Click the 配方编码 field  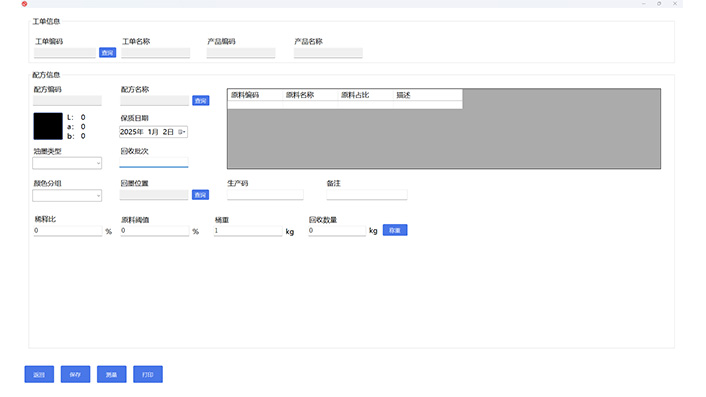click(68, 100)
